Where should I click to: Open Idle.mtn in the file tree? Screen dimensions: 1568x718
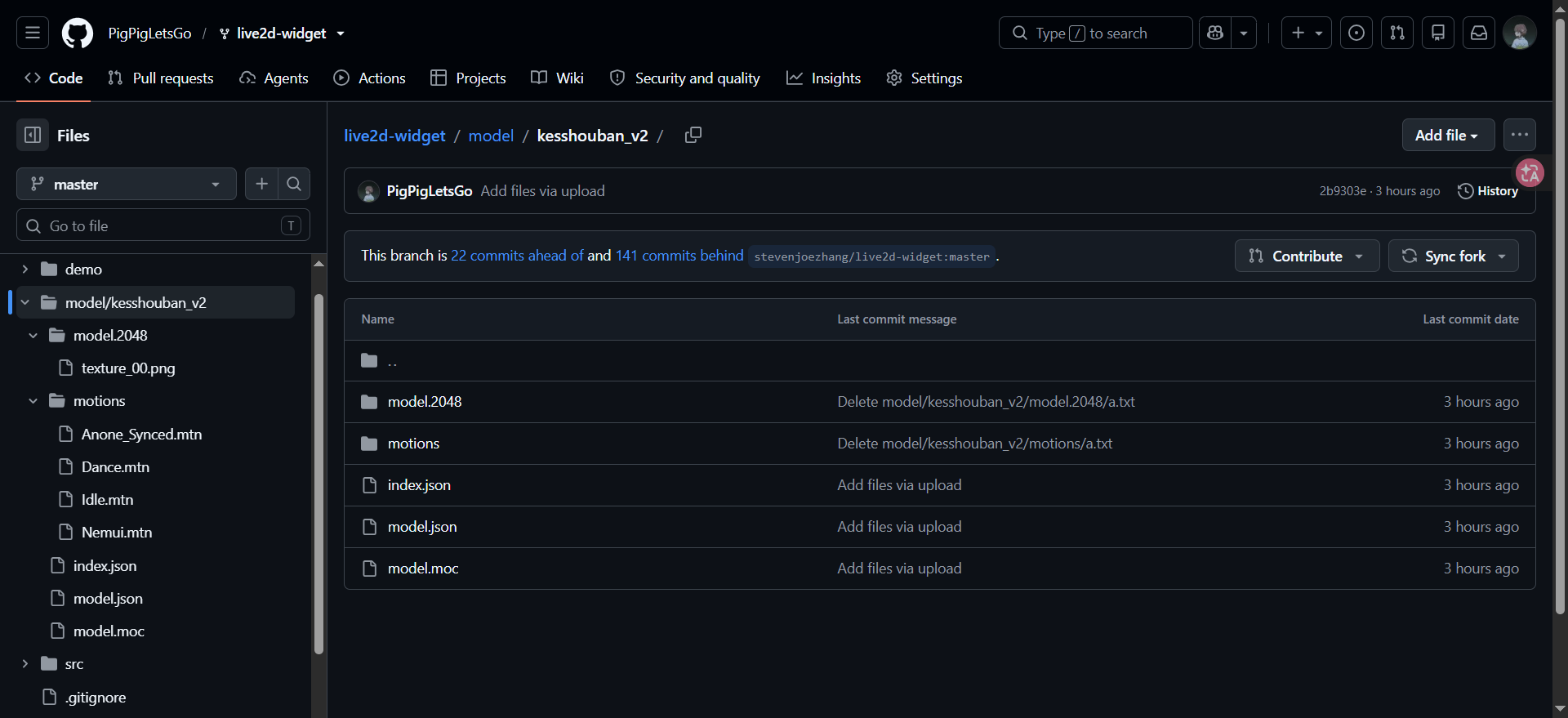pyautogui.click(x=107, y=499)
